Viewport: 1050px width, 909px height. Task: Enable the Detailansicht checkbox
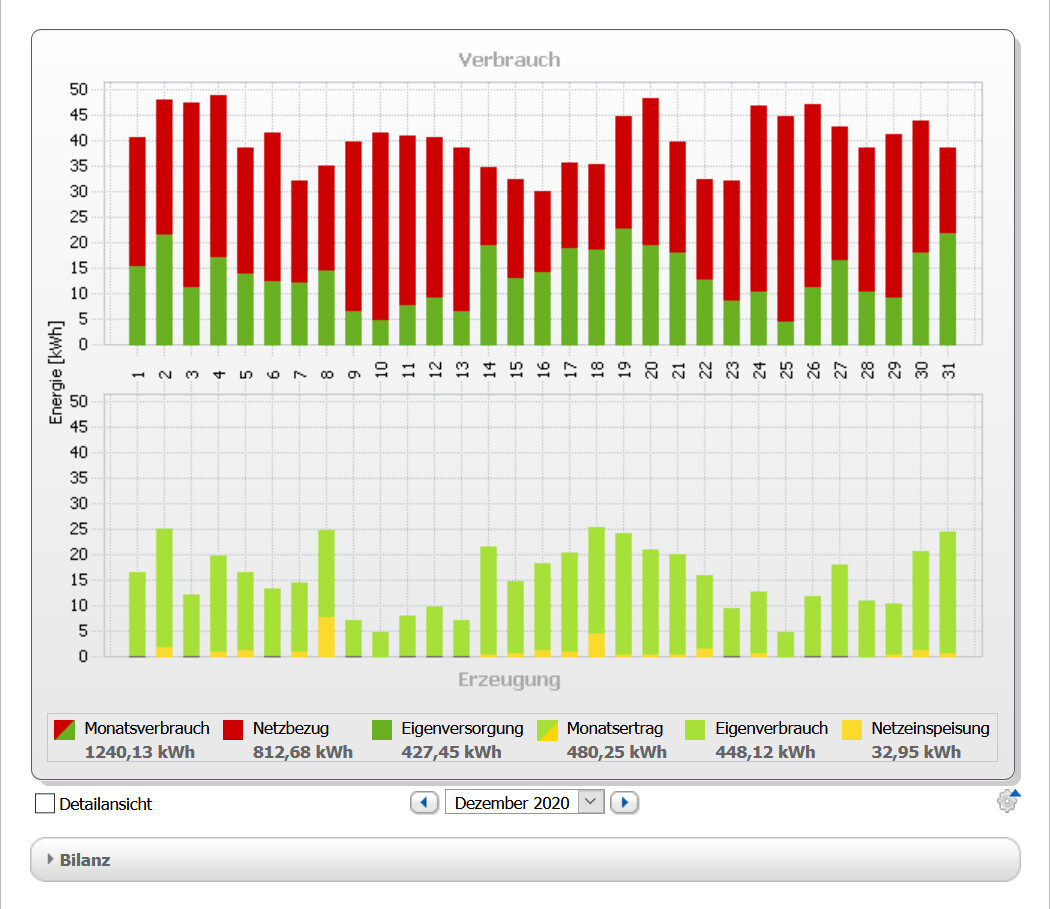[45, 803]
